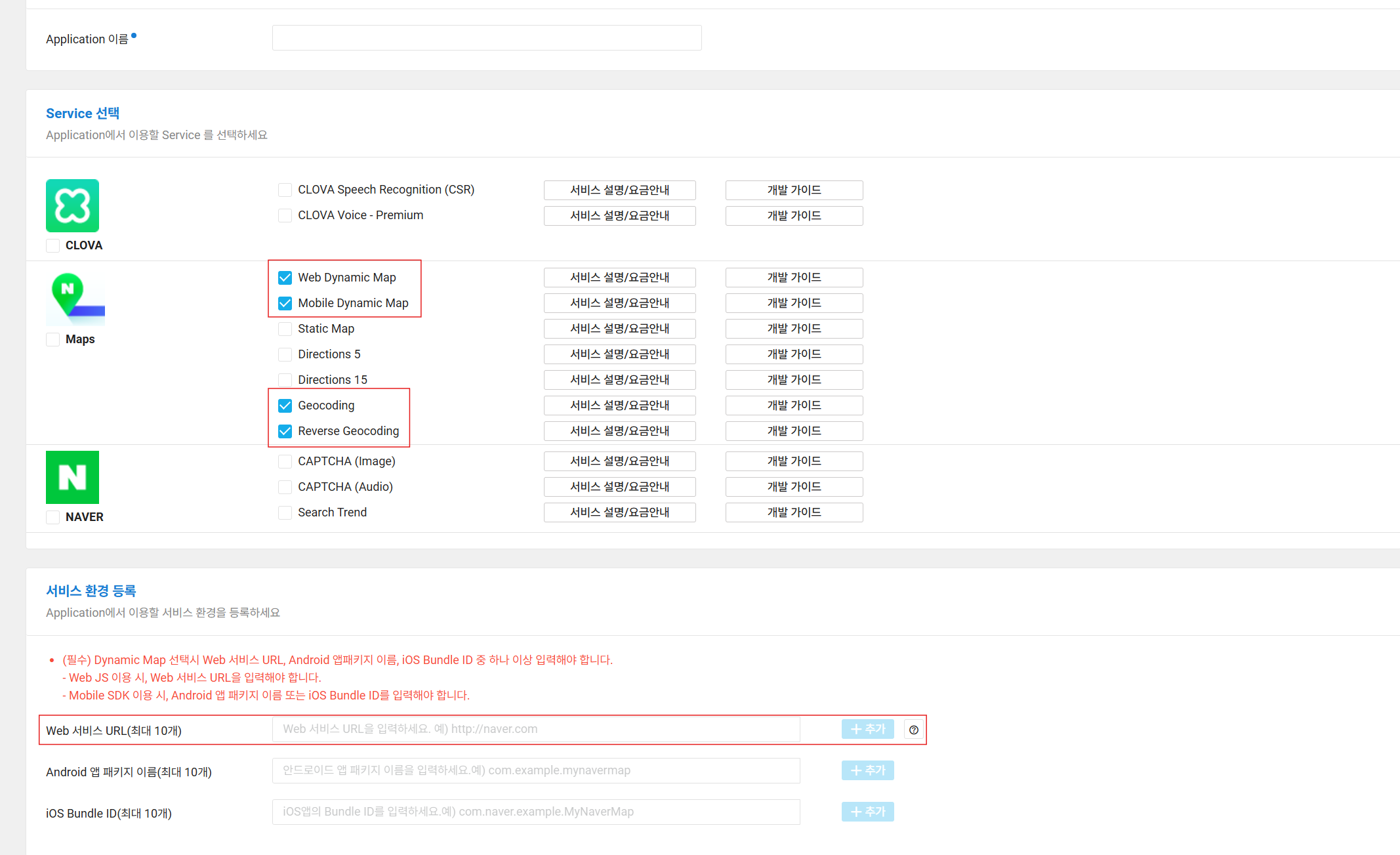Click the Maps pin logo icon
This screenshot has height=855, width=1400.
point(75,299)
